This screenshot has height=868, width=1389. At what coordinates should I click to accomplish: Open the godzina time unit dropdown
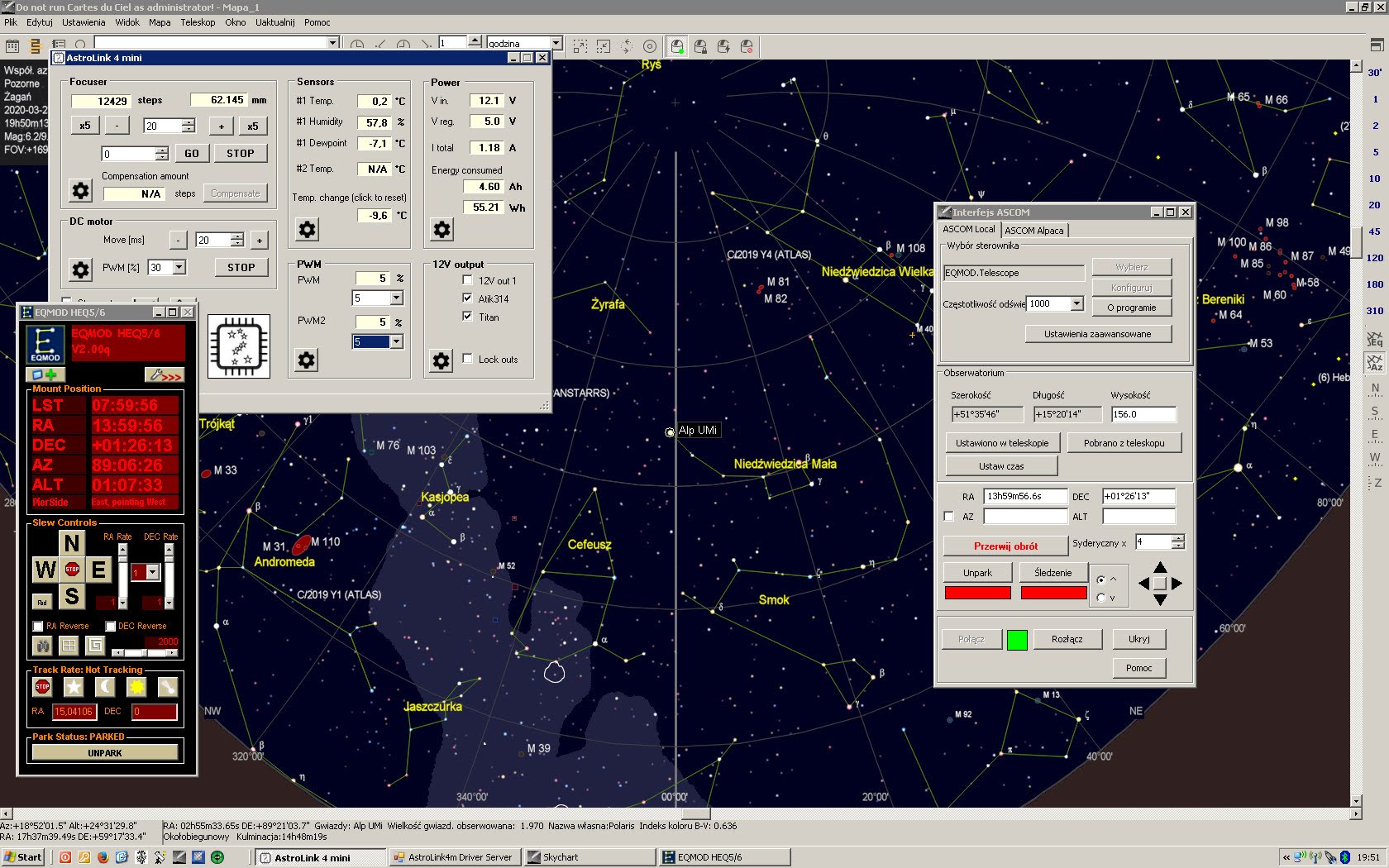pos(556,43)
